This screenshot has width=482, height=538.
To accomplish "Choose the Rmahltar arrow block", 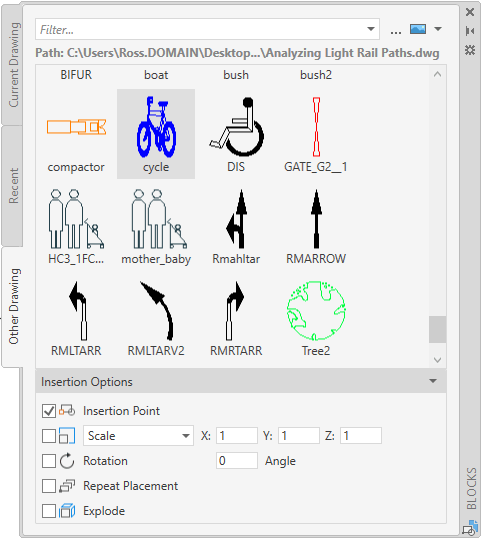I will (x=236, y=226).
